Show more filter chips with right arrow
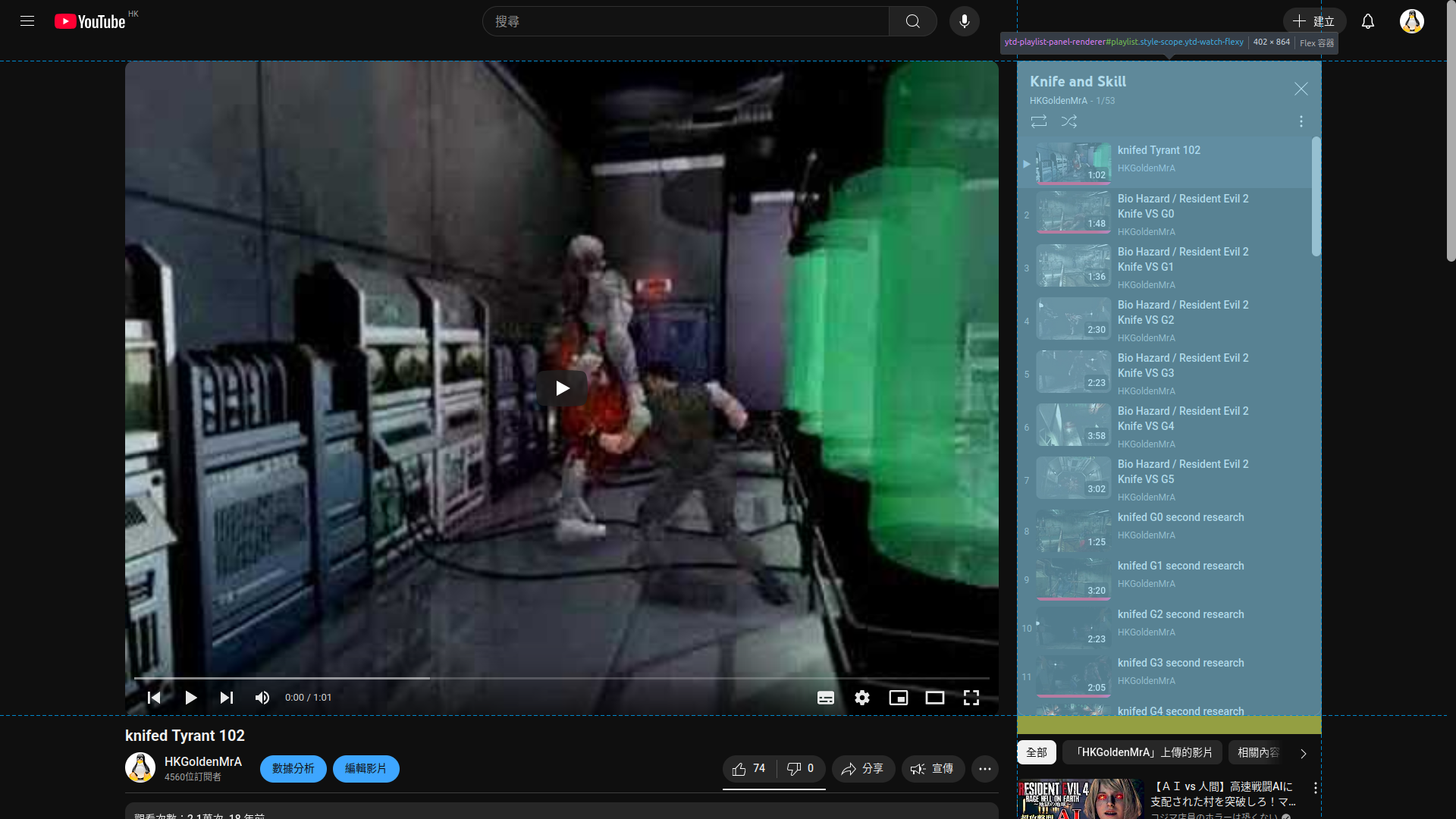The image size is (1456, 819). click(x=1304, y=753)
